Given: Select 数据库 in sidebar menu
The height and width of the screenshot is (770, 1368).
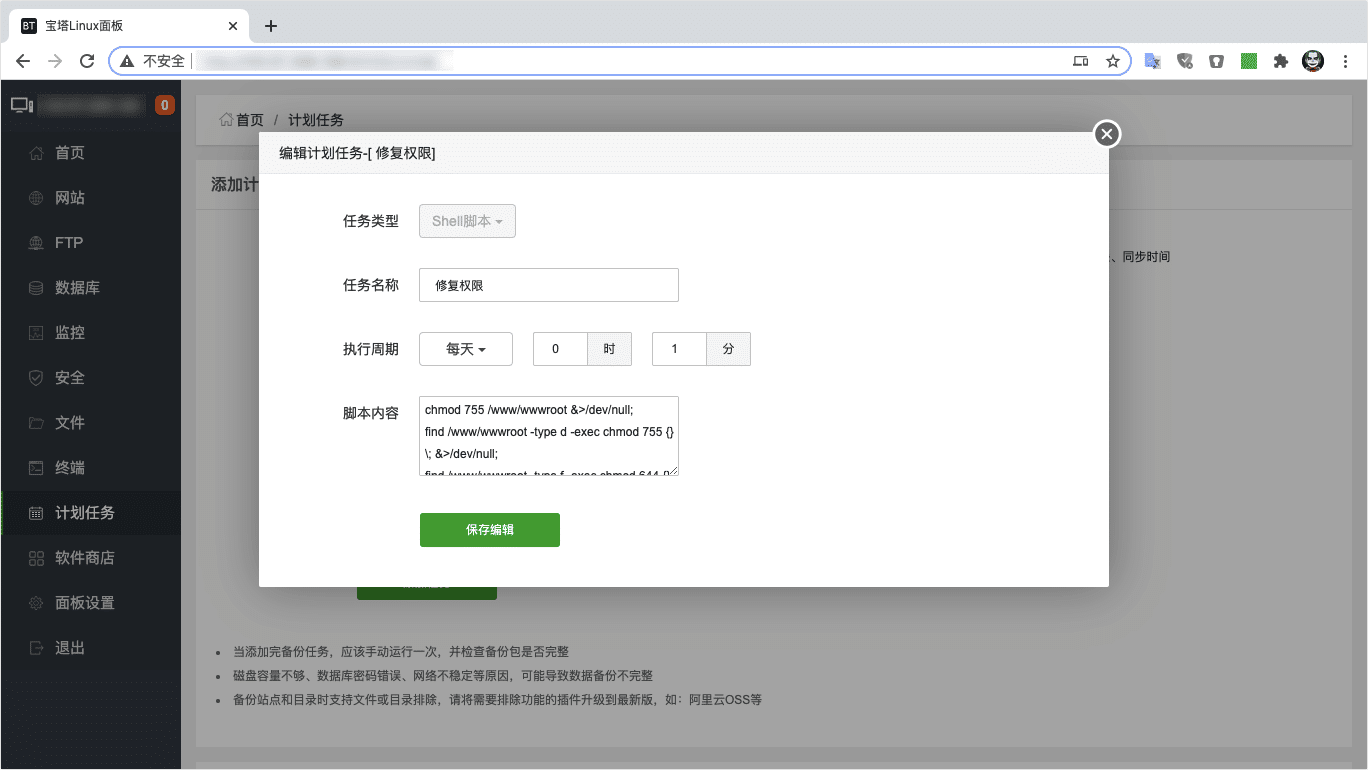Looking at the screenshot, I should 91,288.
